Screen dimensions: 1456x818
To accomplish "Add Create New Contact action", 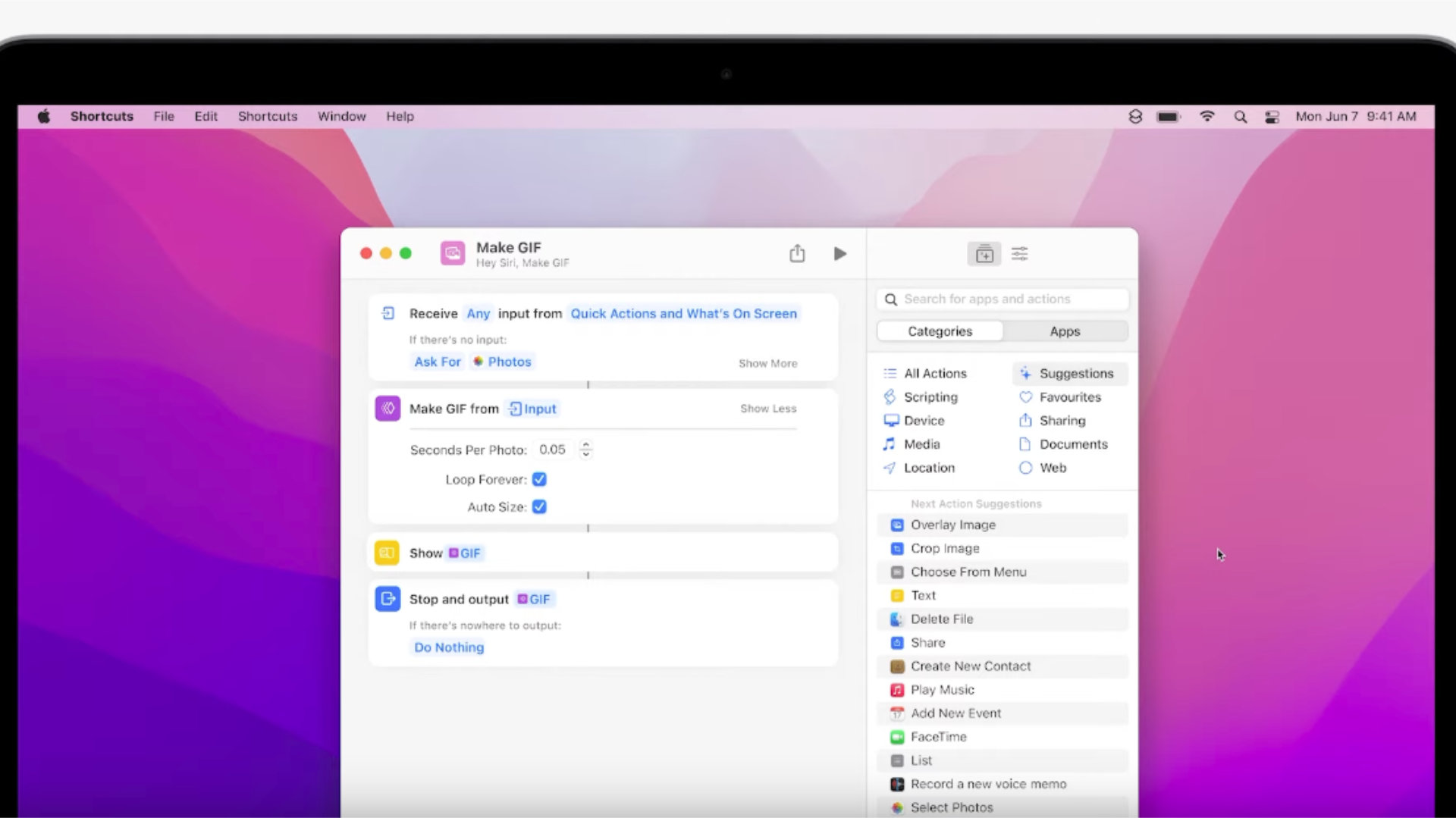I will tap(1003, 666).
